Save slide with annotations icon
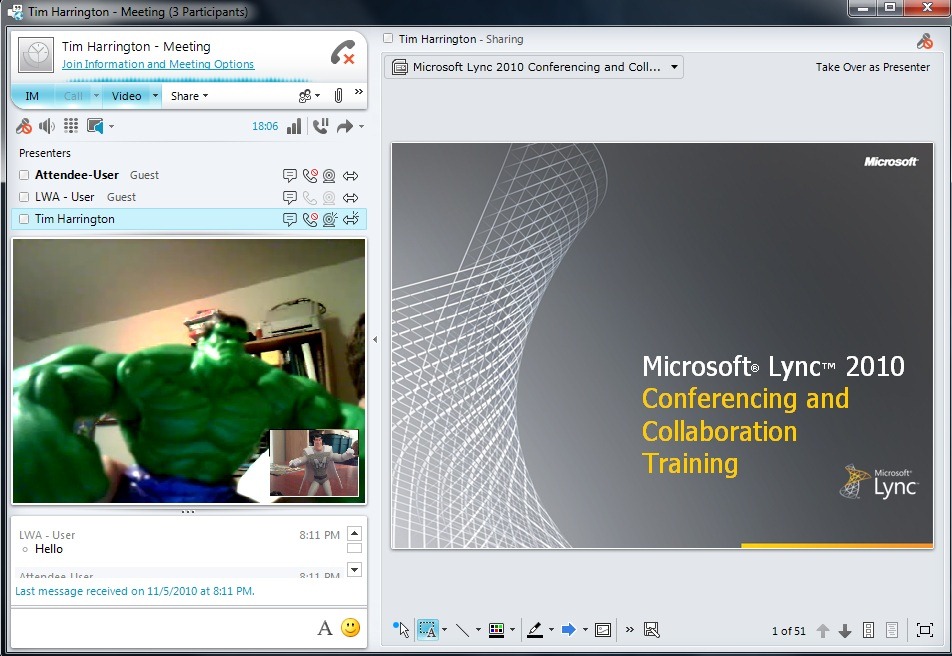Screen dimensions: 952x656 coord(651,630)
